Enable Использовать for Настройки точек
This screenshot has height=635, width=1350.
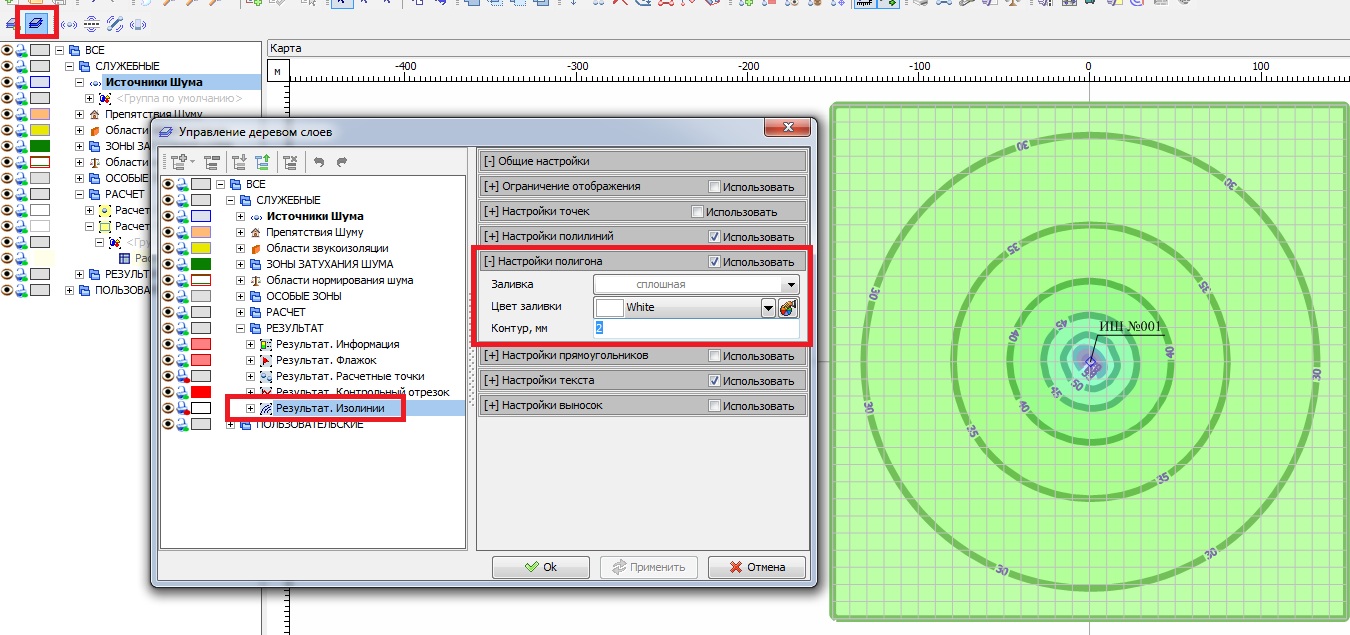click(698, 212)
